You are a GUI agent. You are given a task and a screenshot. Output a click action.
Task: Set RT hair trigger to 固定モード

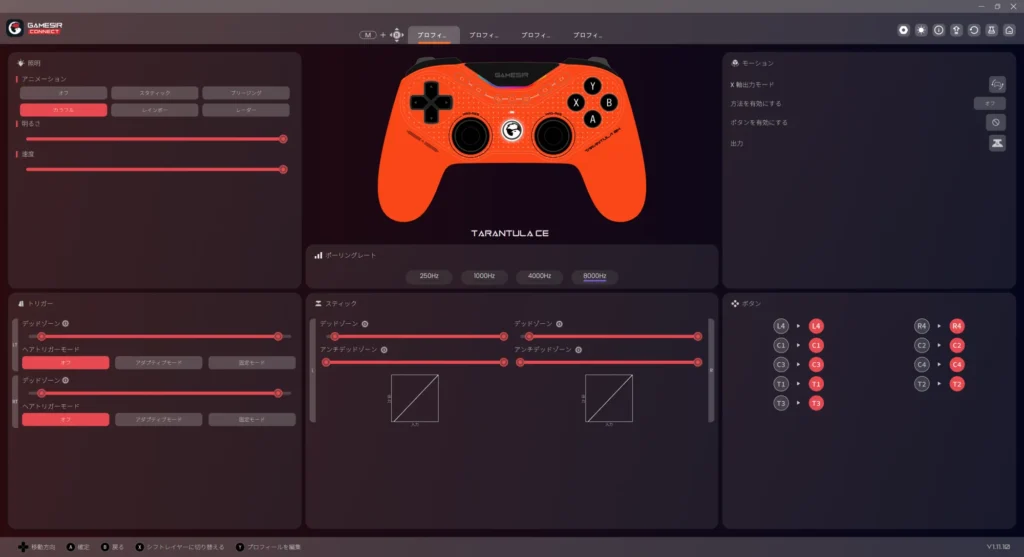point(251,419)
